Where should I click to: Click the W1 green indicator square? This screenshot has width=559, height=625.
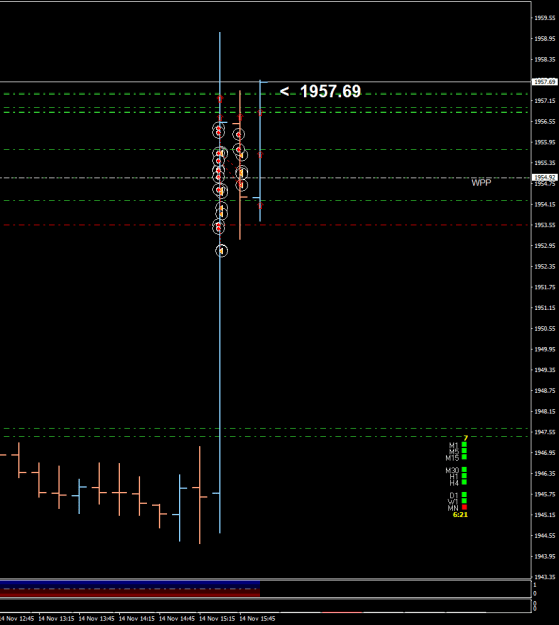click(x=464, y=501)
